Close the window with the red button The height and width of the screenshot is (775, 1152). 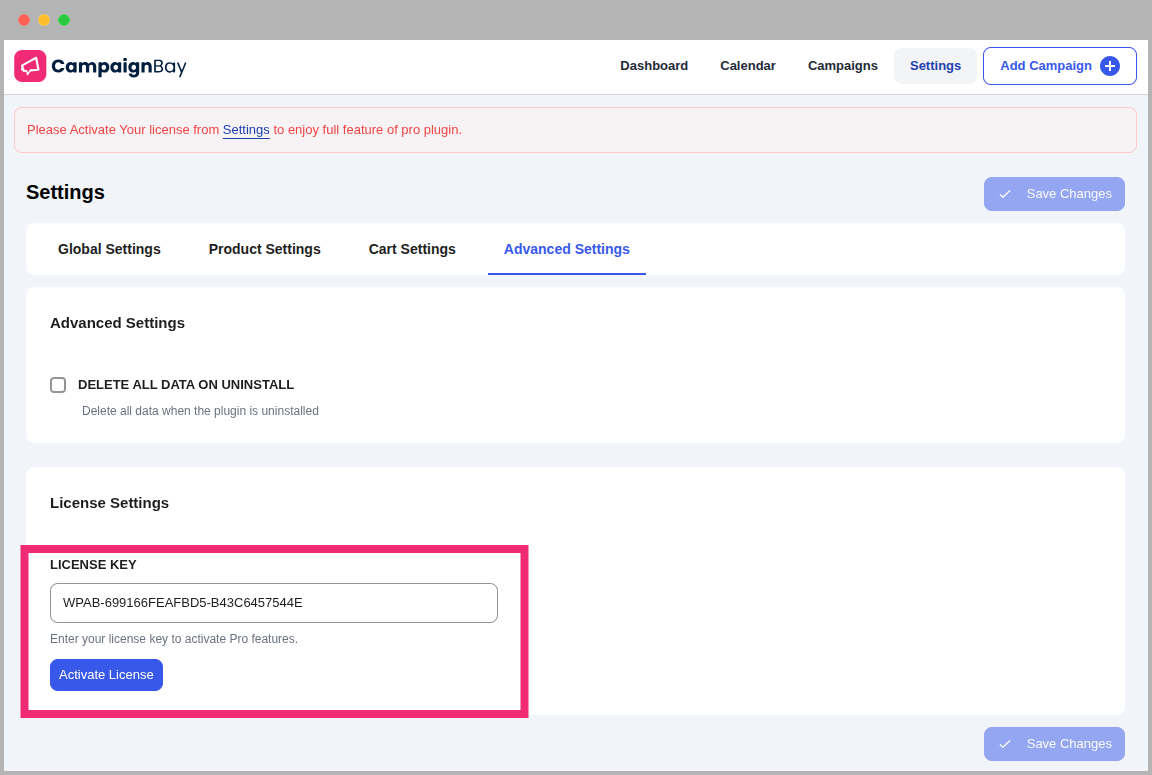tap(24, 20)
